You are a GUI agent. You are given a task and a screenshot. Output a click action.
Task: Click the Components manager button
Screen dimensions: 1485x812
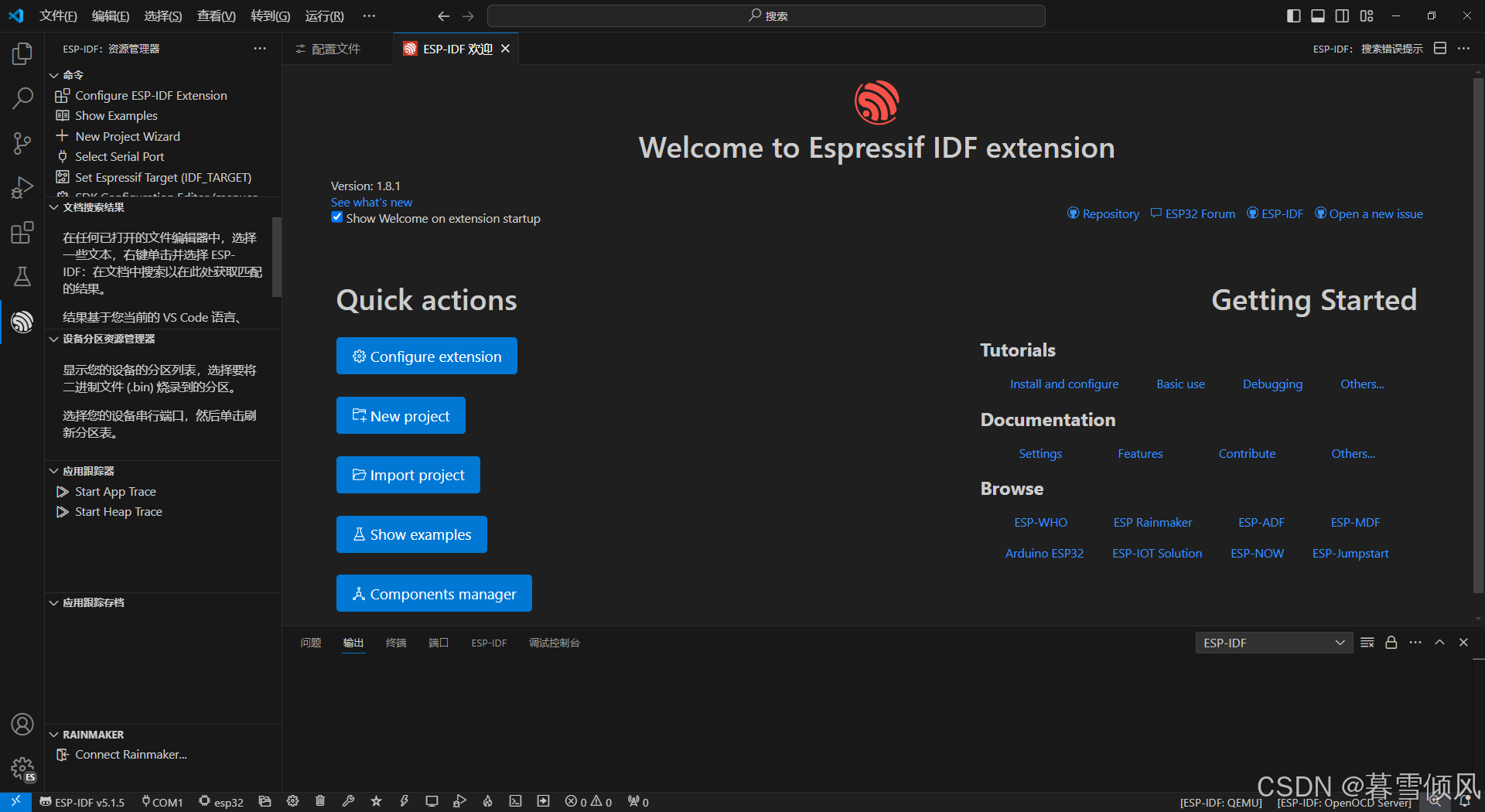click(434, 593)
